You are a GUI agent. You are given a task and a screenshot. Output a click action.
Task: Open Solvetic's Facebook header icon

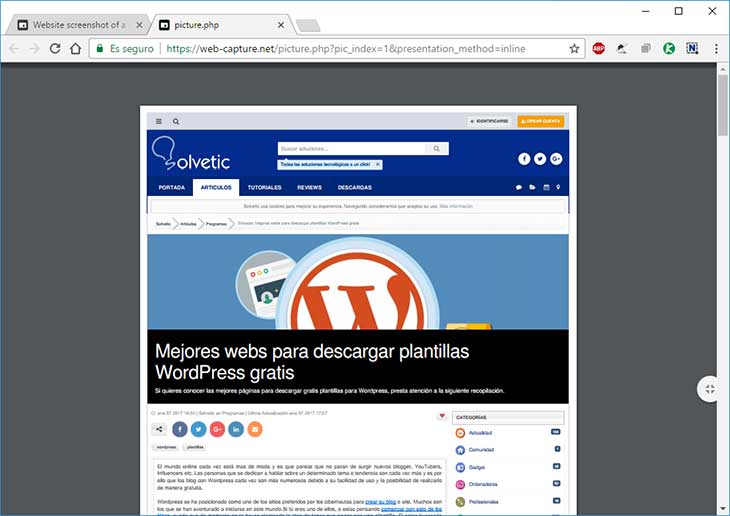pyautogui.click(x=524, y=159)
